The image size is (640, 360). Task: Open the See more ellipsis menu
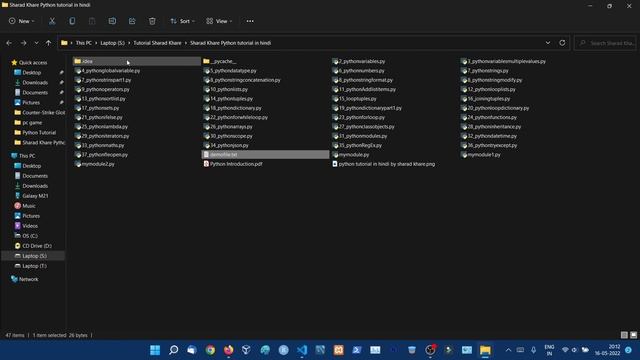tap(250, 21)
